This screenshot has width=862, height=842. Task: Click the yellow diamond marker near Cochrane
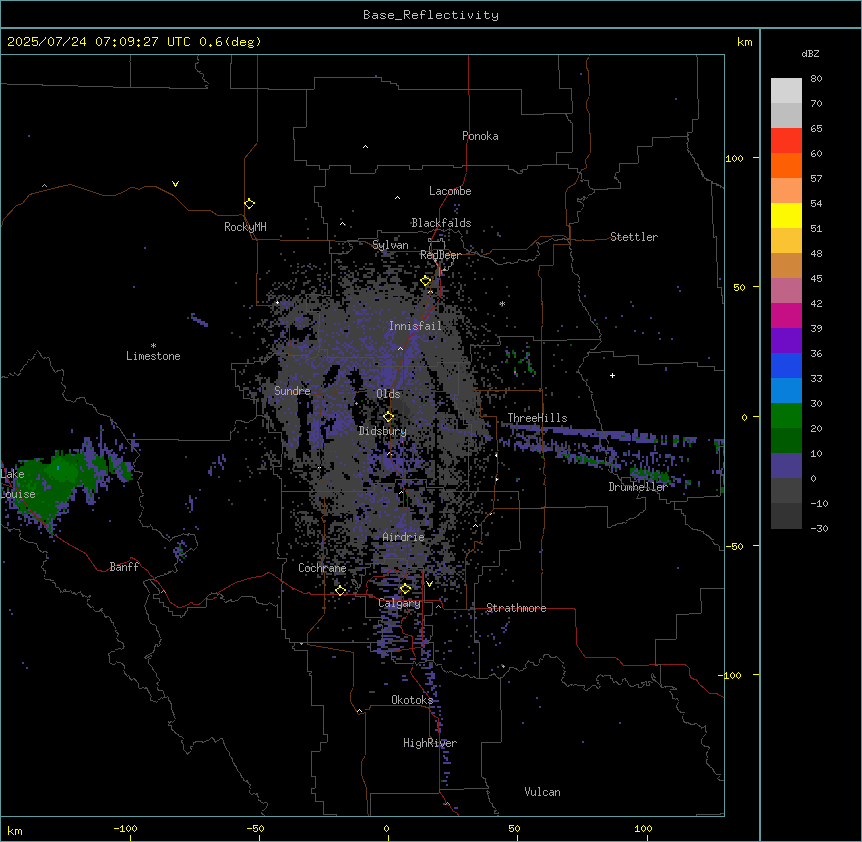(340, 591)
